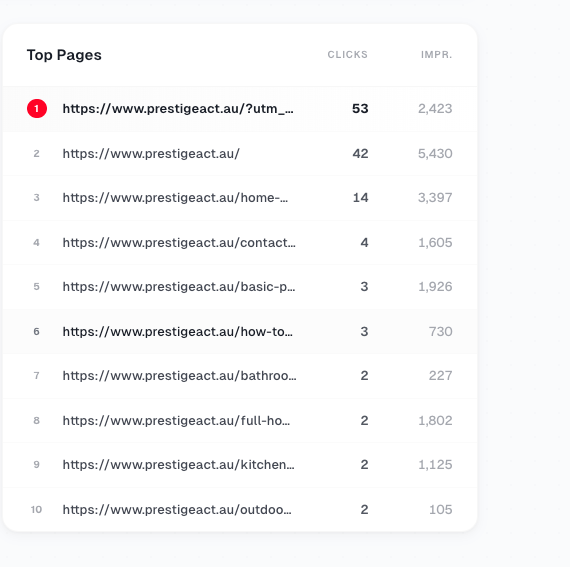This screenshot has width=570, height=567.
Task: Click the CLICKS column header
Action: pyautogui.click(x=348, y=55)
